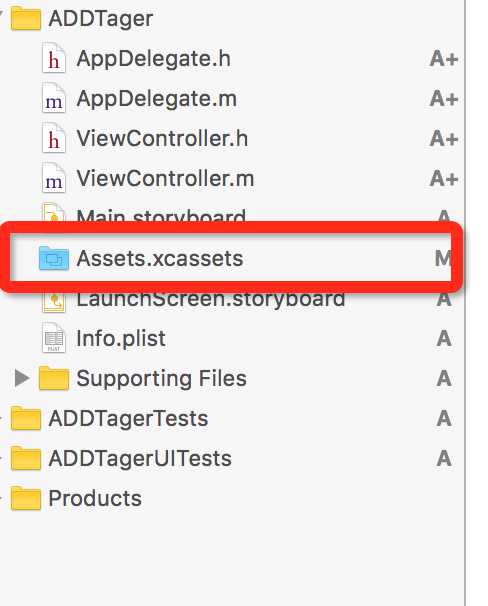Click the A+ status badge beside AppDelegate.h
This screenshot has height=606, width=488.
click(444, 59)
